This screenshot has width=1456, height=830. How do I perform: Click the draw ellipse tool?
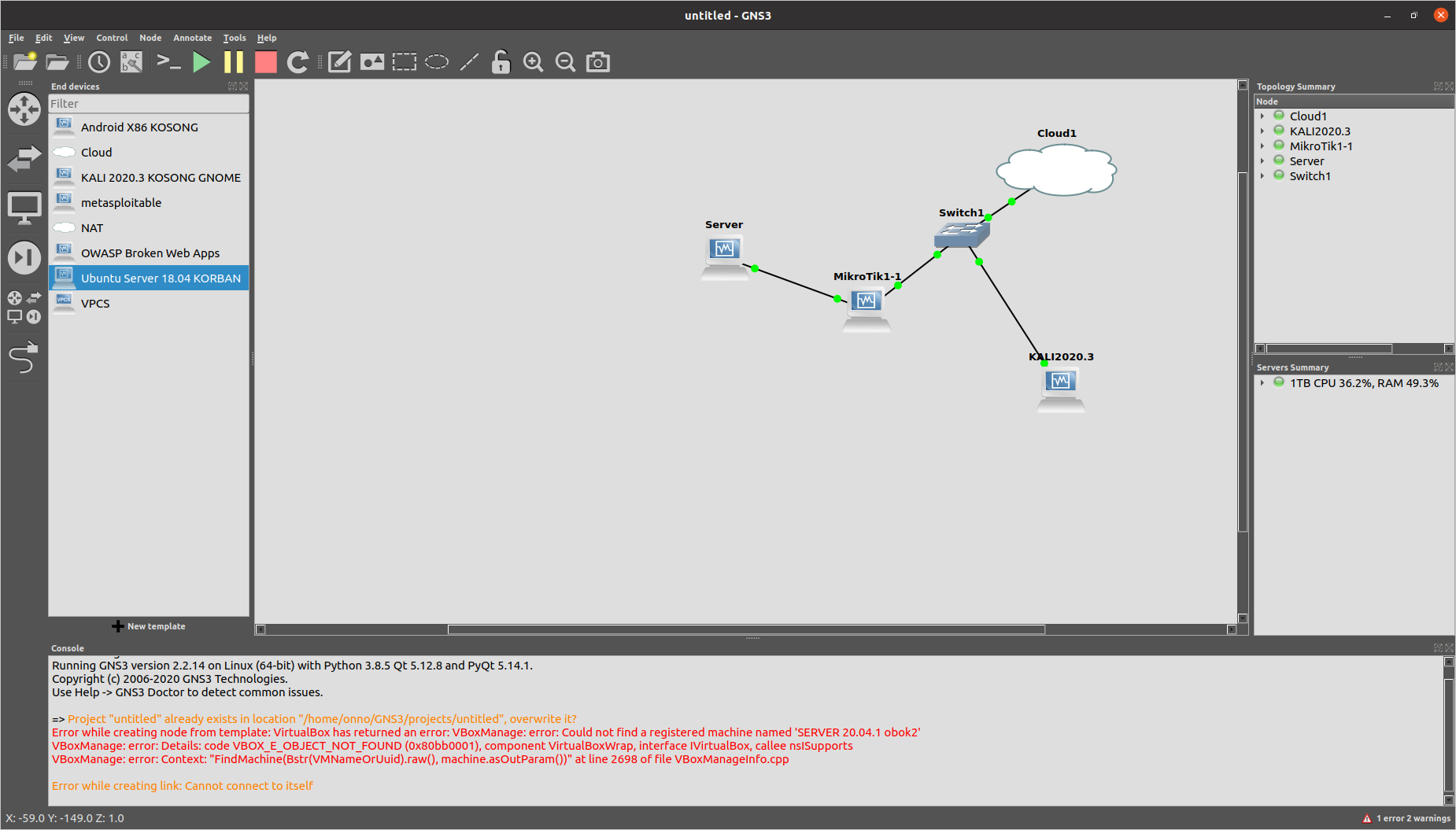coord(437,62)
